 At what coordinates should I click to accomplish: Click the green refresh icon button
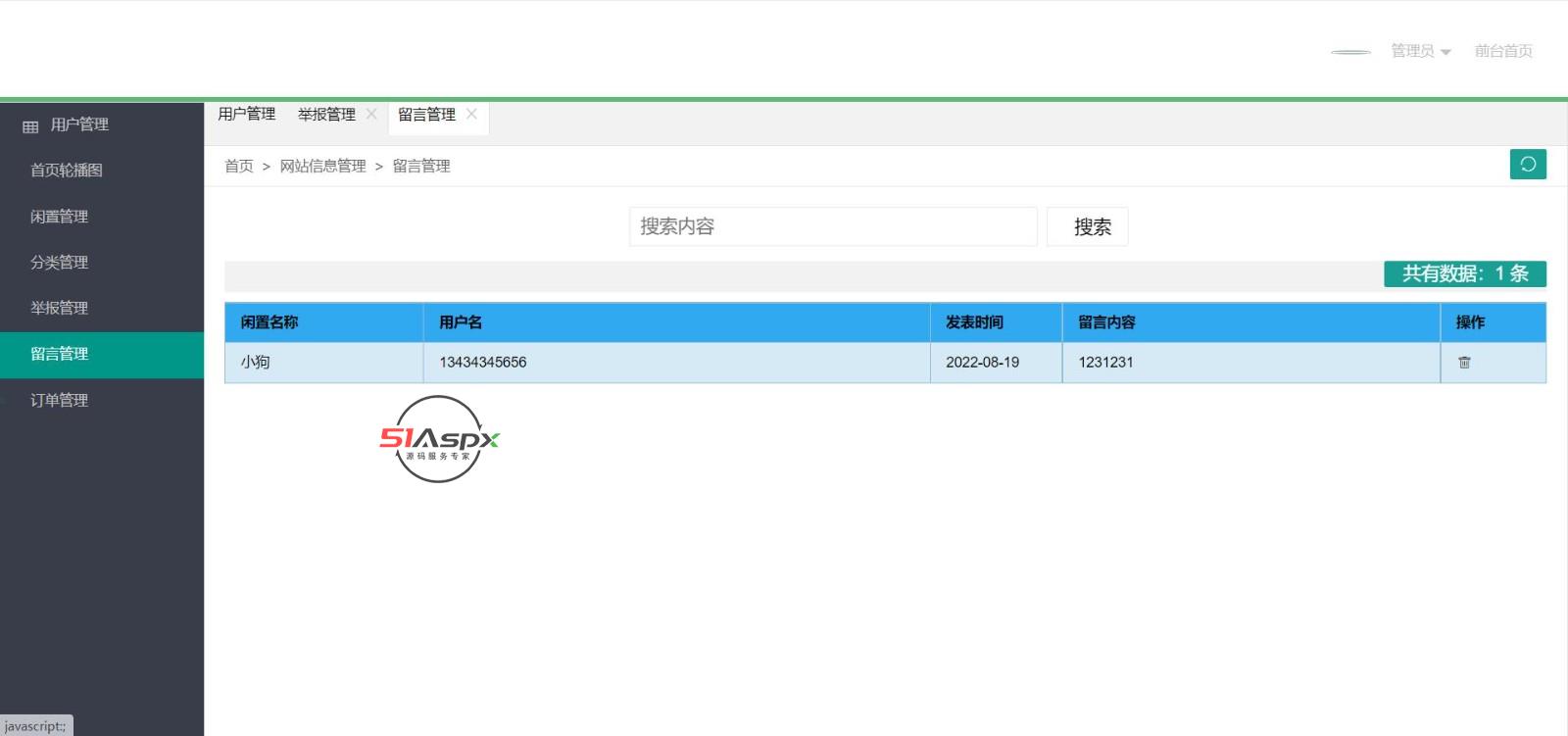pyautogui.click(x=1528, y=164)
